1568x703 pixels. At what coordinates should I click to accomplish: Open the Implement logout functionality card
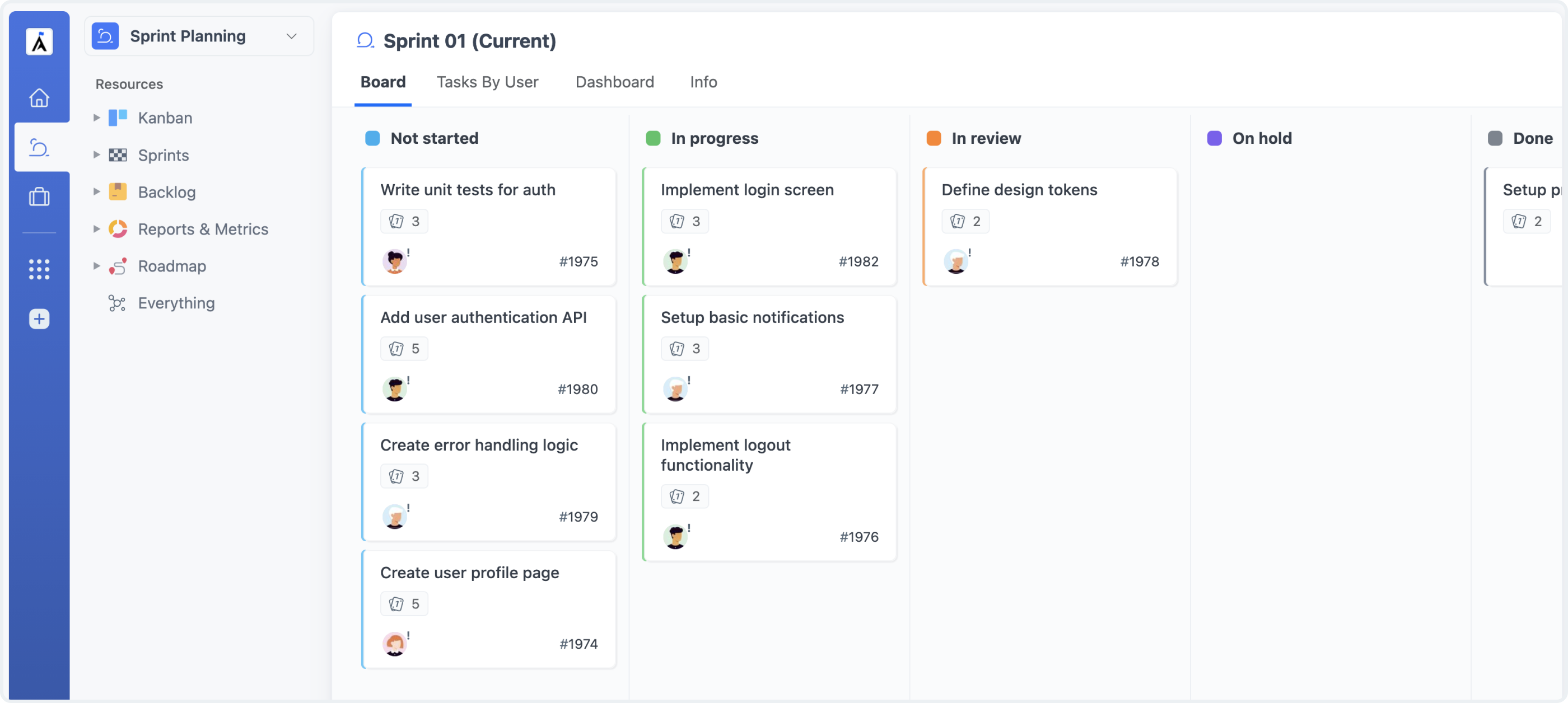pos(769,491)
